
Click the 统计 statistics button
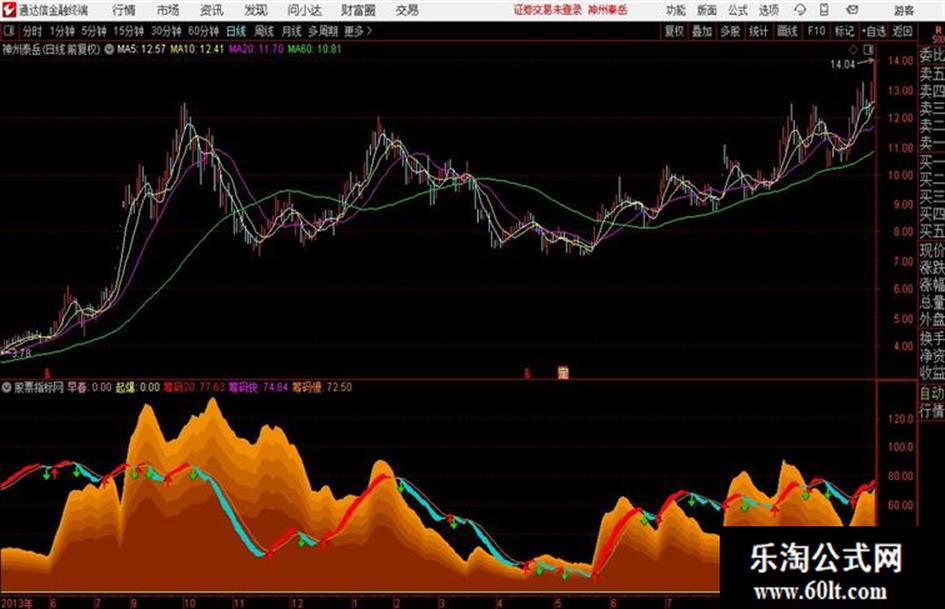point(759,31)
